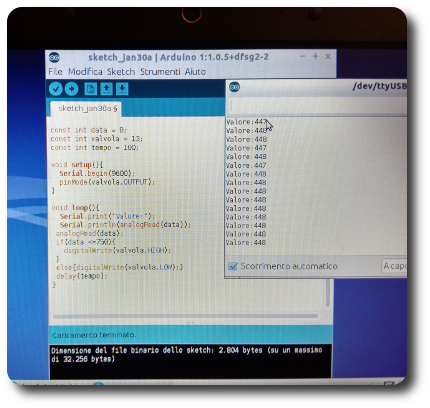
Task: Minimize the Arduino sketch window
Action: (302, 56)
